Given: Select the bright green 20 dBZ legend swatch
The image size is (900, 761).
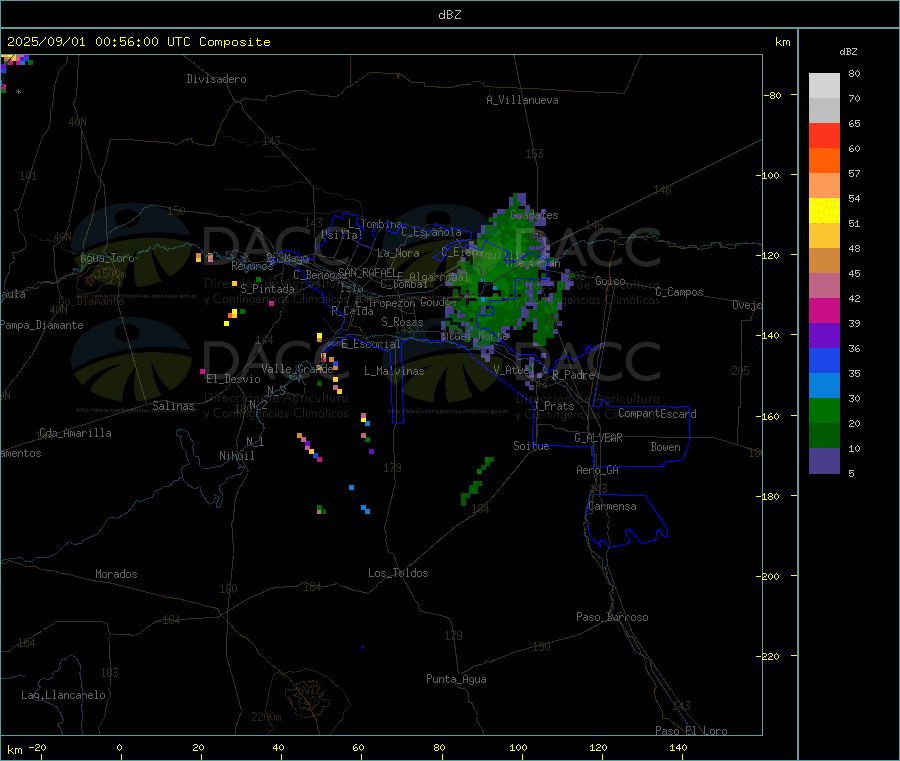Looking at the screenshot, I should (x=824, y=410).
